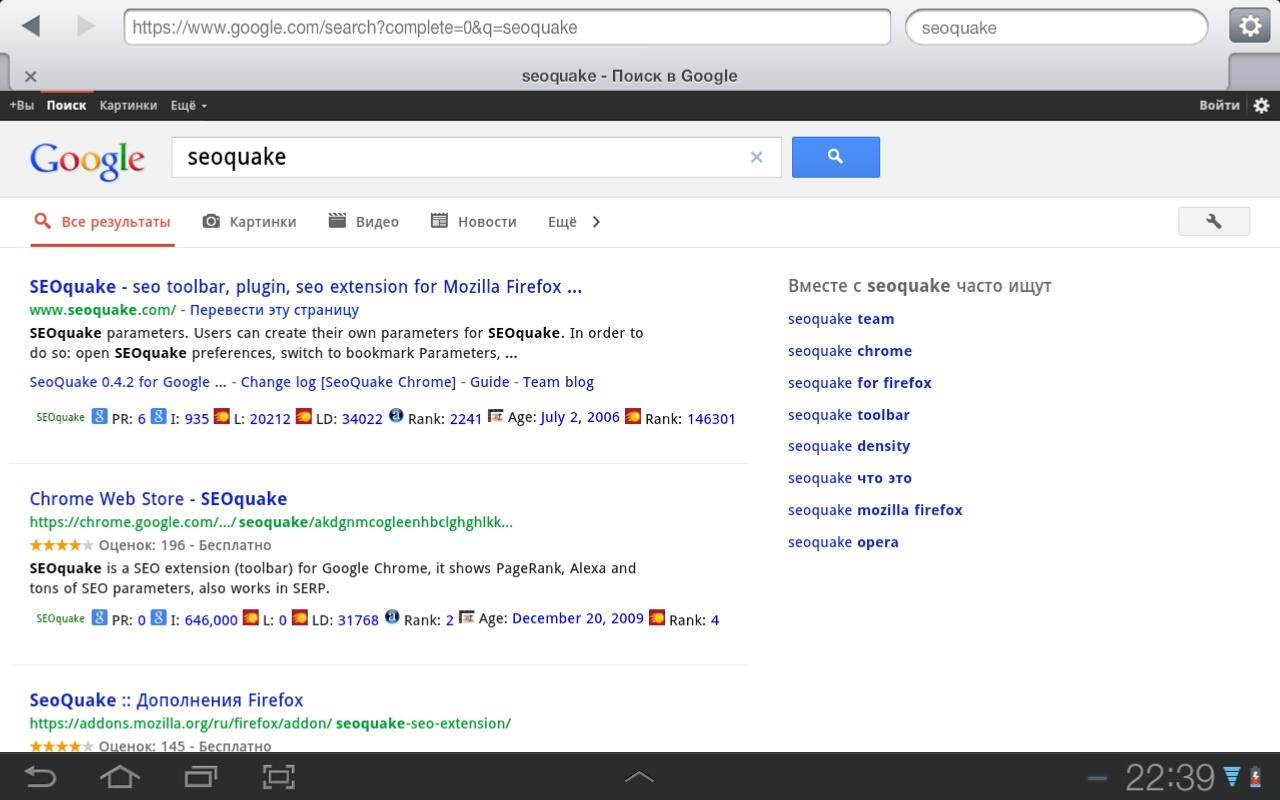Click Google index value '935'
1280x800 pixels.
[197, 419]
